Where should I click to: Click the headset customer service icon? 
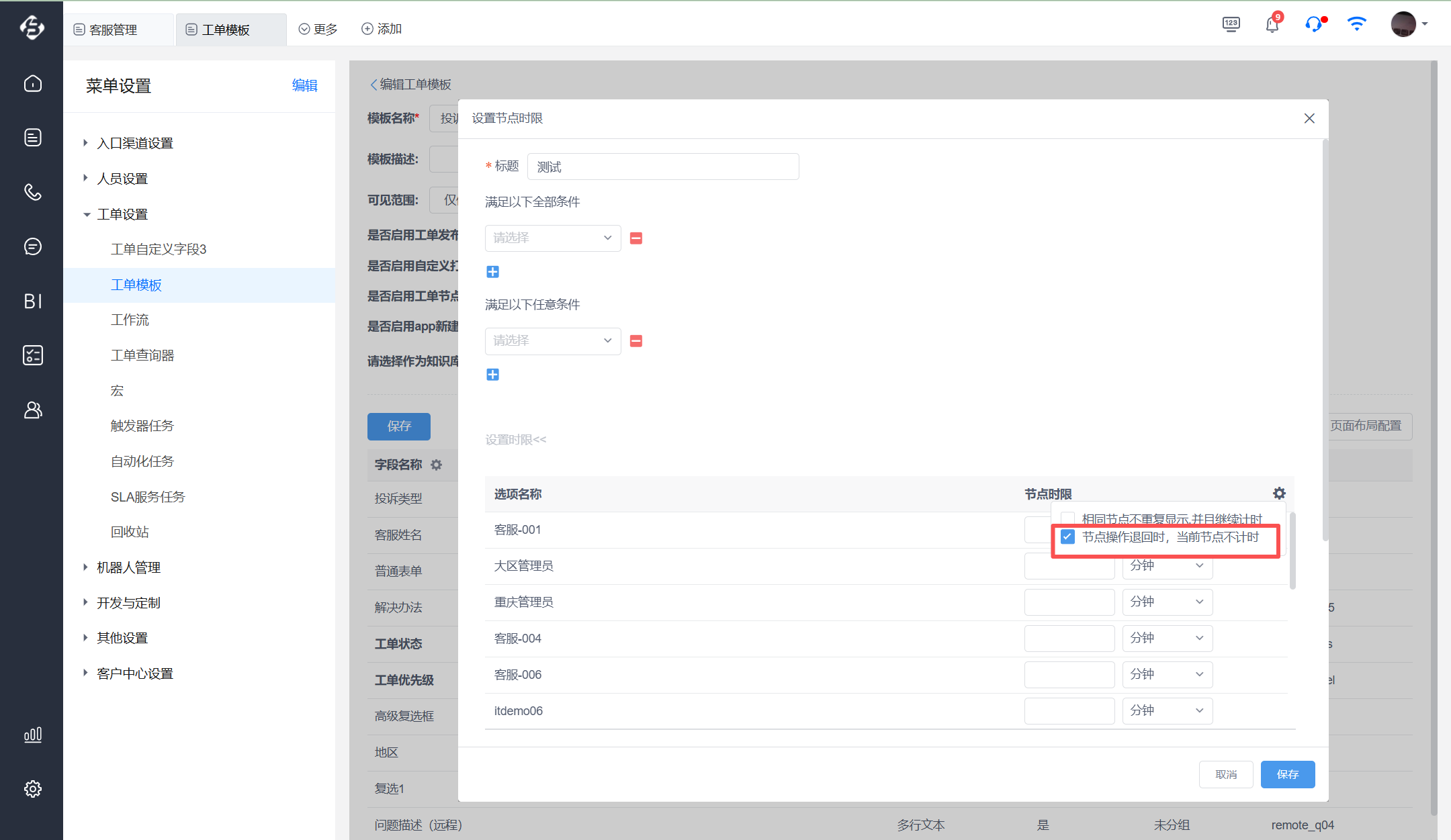(x=1313, y=25)
